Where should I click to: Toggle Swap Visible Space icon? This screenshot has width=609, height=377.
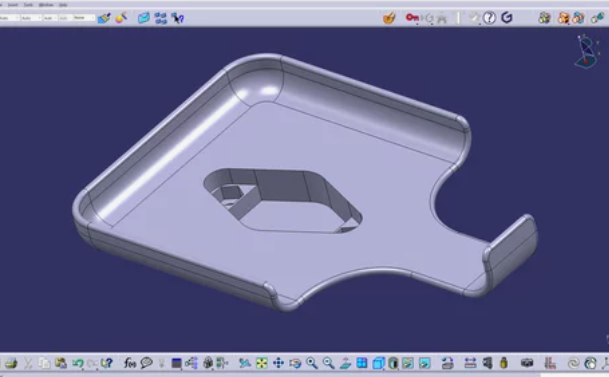coord(425,363)
